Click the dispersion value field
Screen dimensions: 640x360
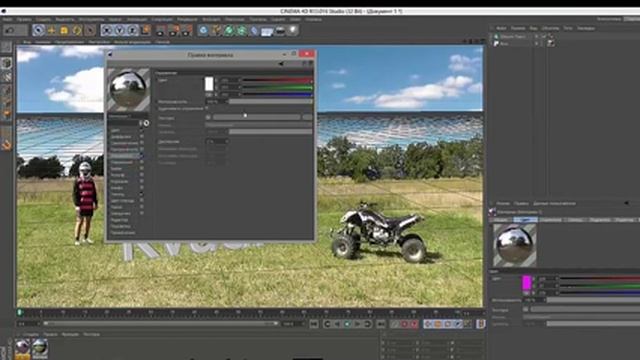click(217, 141)
